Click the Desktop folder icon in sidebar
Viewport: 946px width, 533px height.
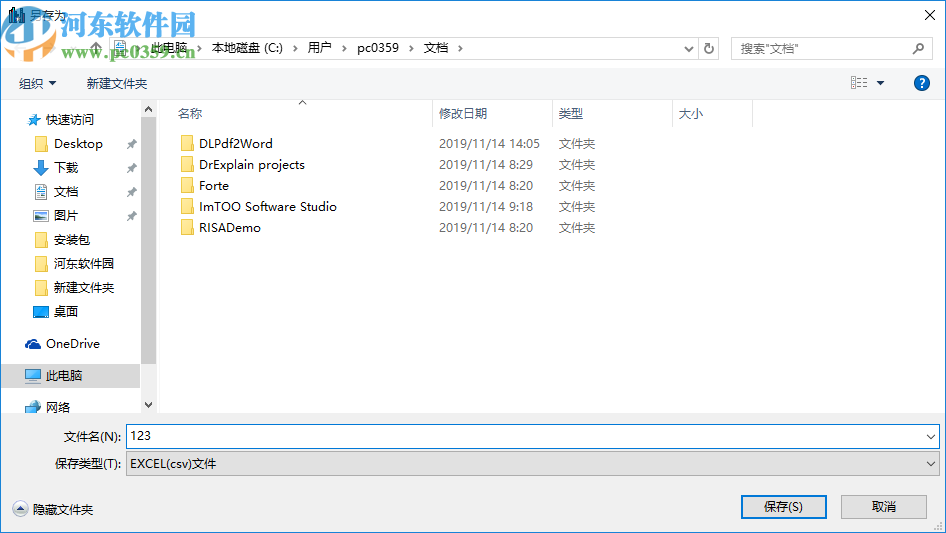[41, 144]
